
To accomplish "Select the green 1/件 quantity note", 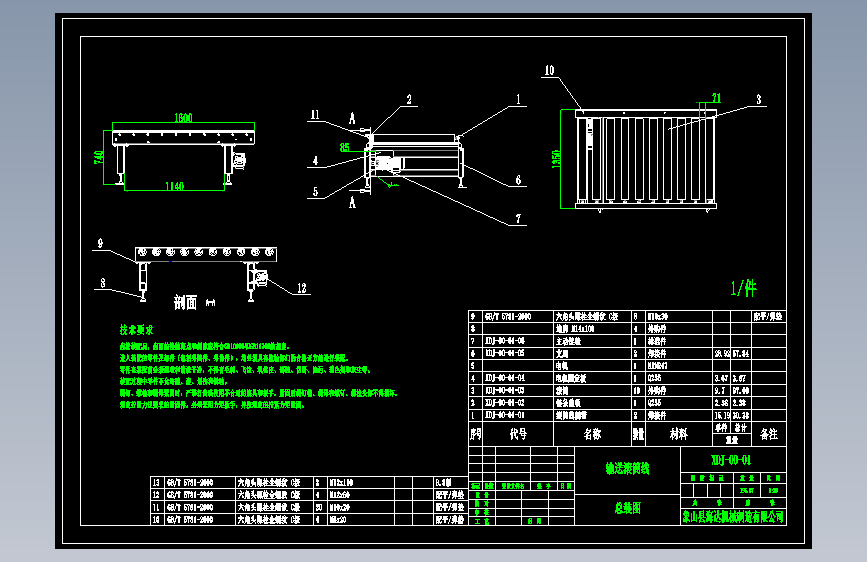I will tap(744, 288).
